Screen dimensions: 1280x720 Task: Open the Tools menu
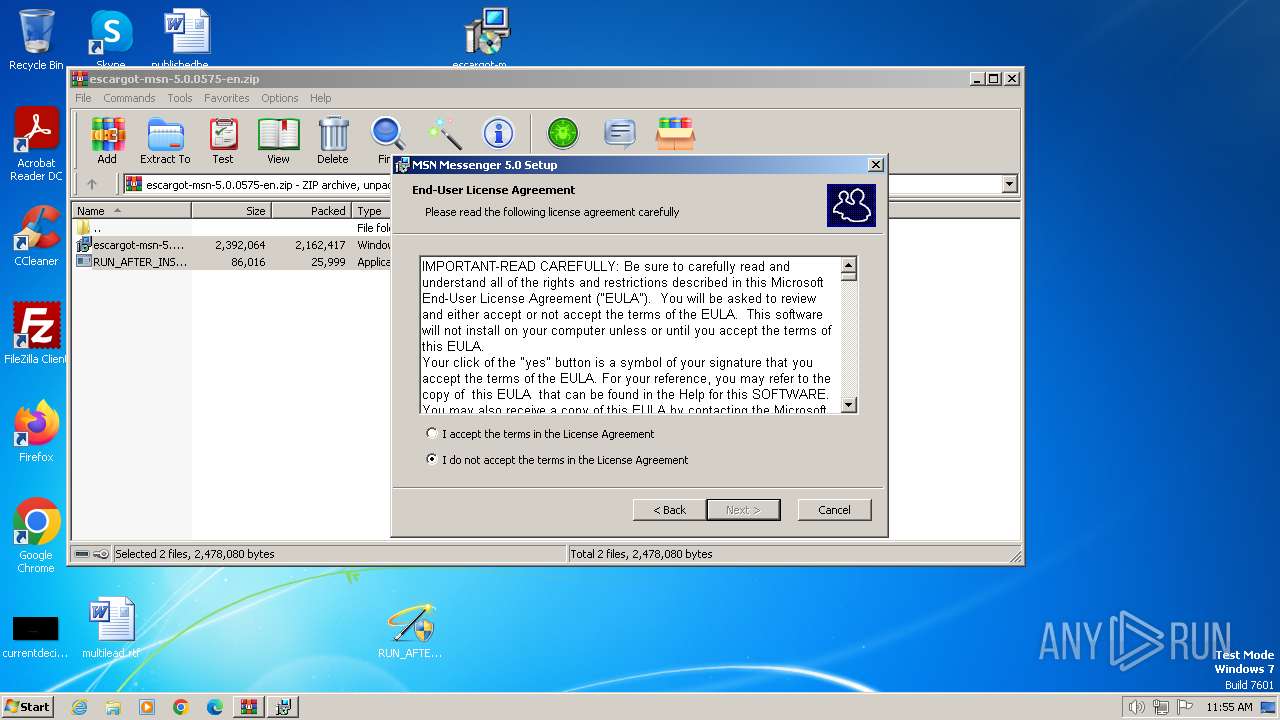[x=180, y=98]
